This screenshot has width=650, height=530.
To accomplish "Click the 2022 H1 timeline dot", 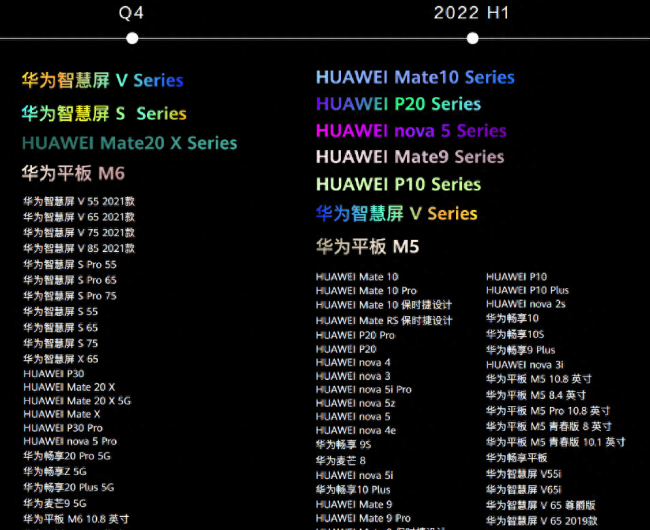I will (472, 39).
